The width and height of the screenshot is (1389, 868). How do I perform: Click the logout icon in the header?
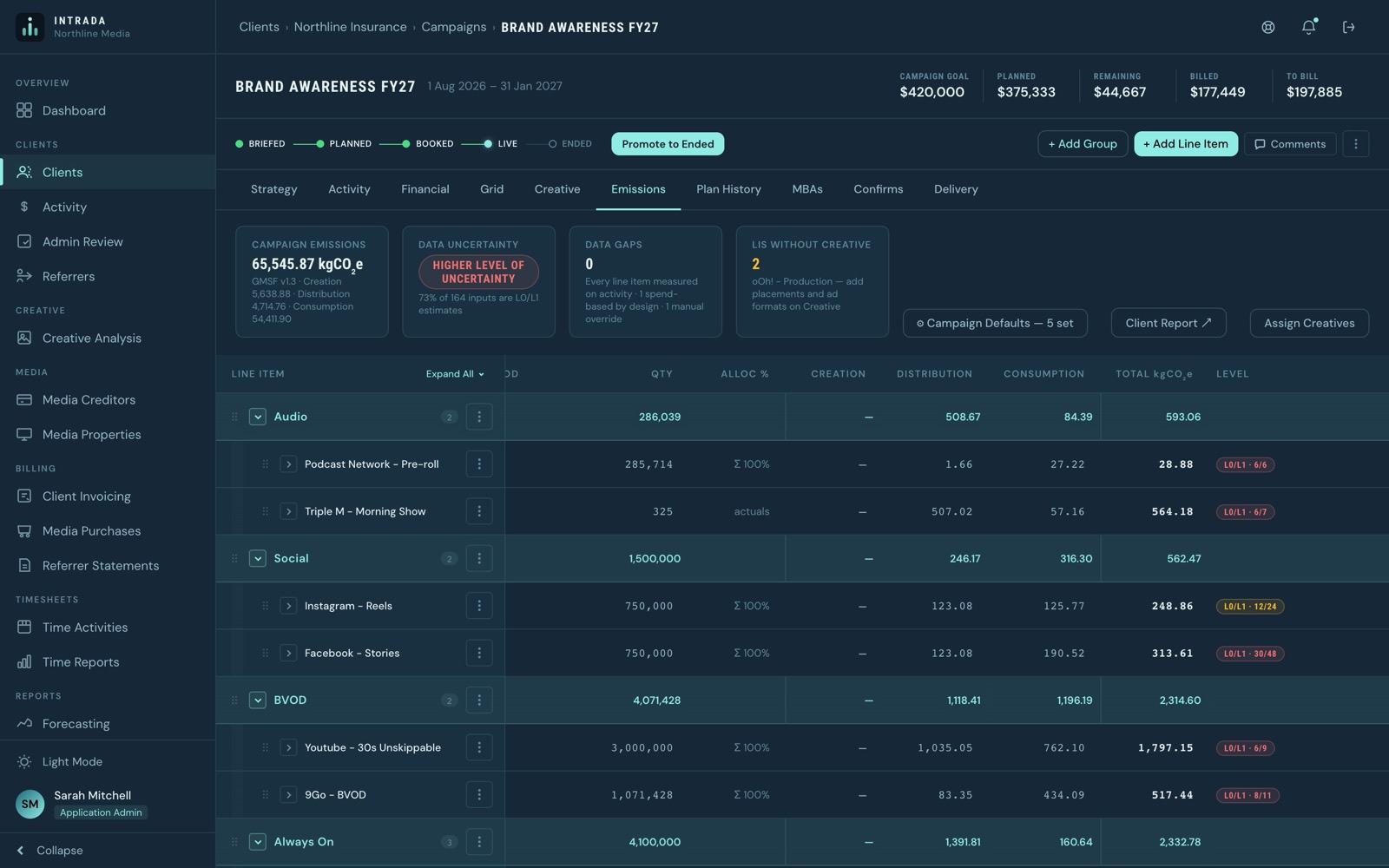(x=1348, y=27)
